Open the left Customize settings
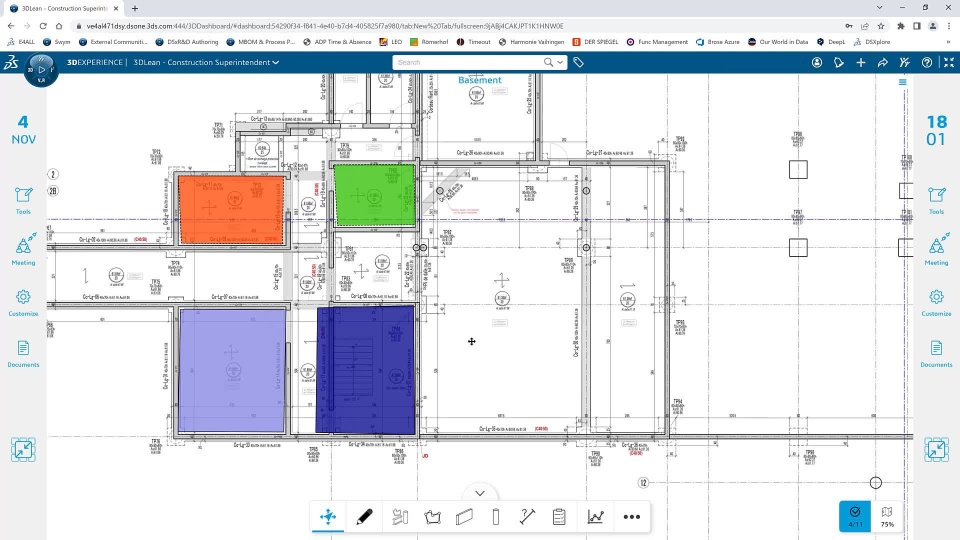The width and height of the screenshot is (960, 540). click(x=23, y=303)
